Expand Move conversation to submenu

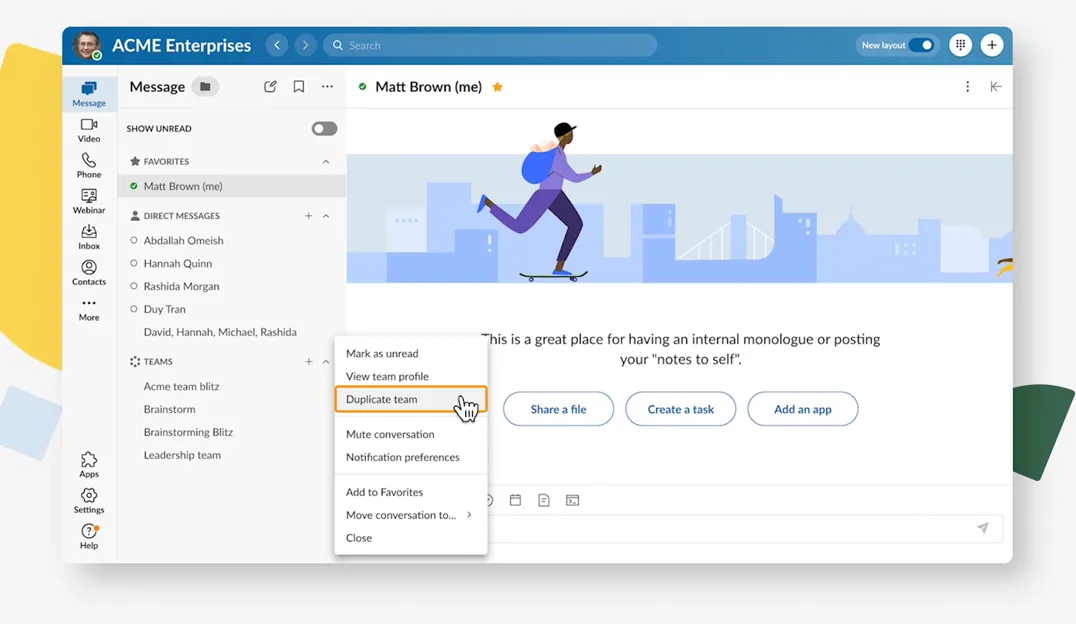tap(409, 515)
